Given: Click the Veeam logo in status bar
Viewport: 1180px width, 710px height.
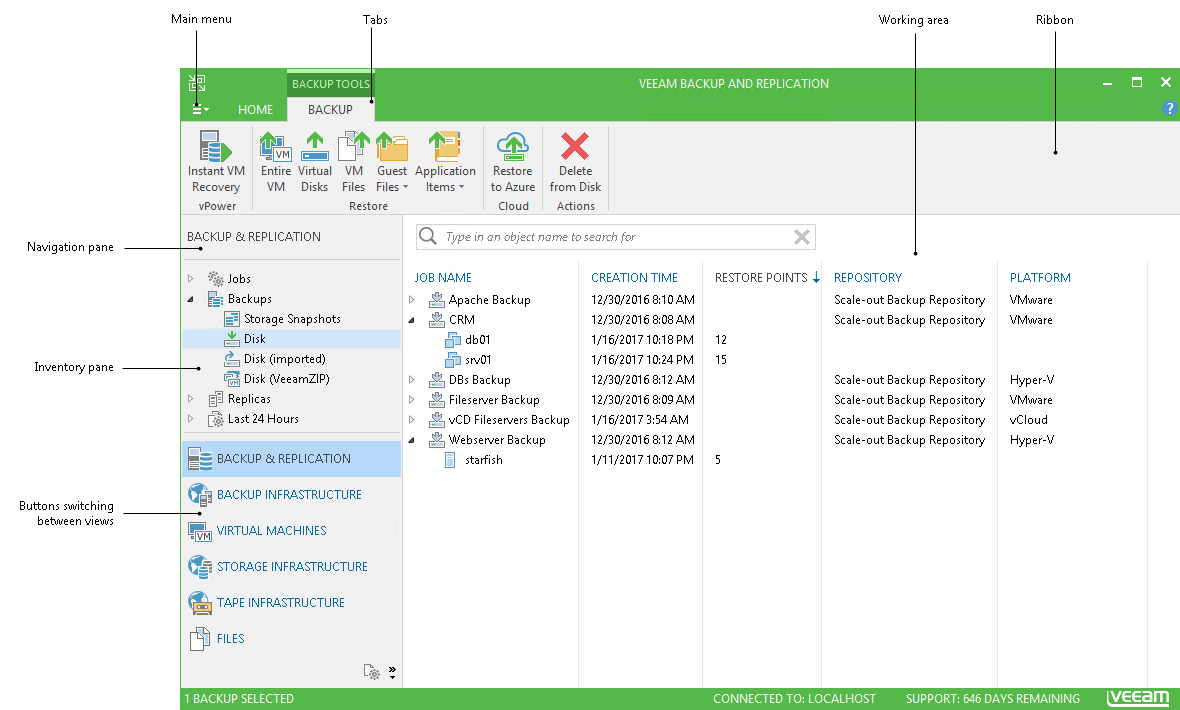Looking at the screenshot, I should coord(1138,698).
